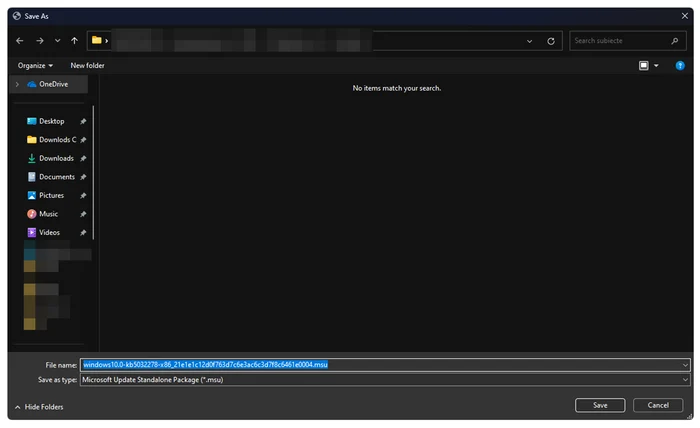
Task: Open Videos in the sidebar
Action: [x=49, y=233]
